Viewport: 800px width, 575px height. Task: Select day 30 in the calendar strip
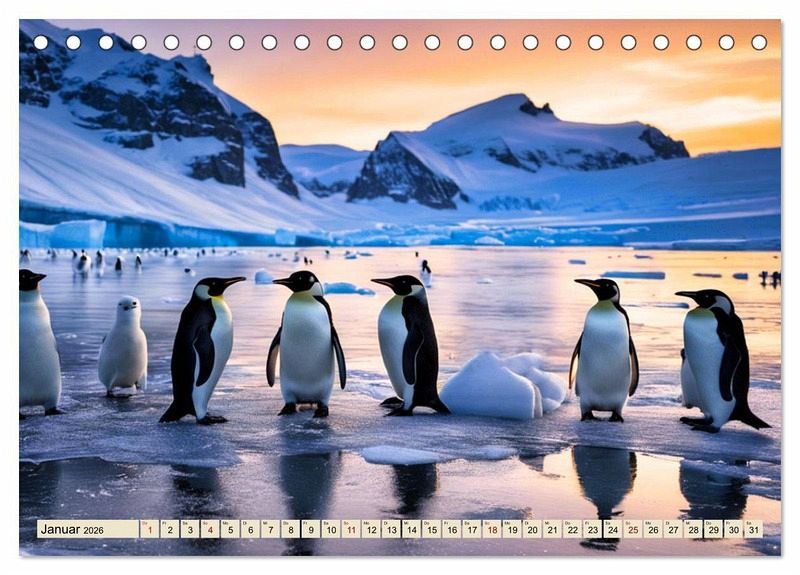[734, 529]
